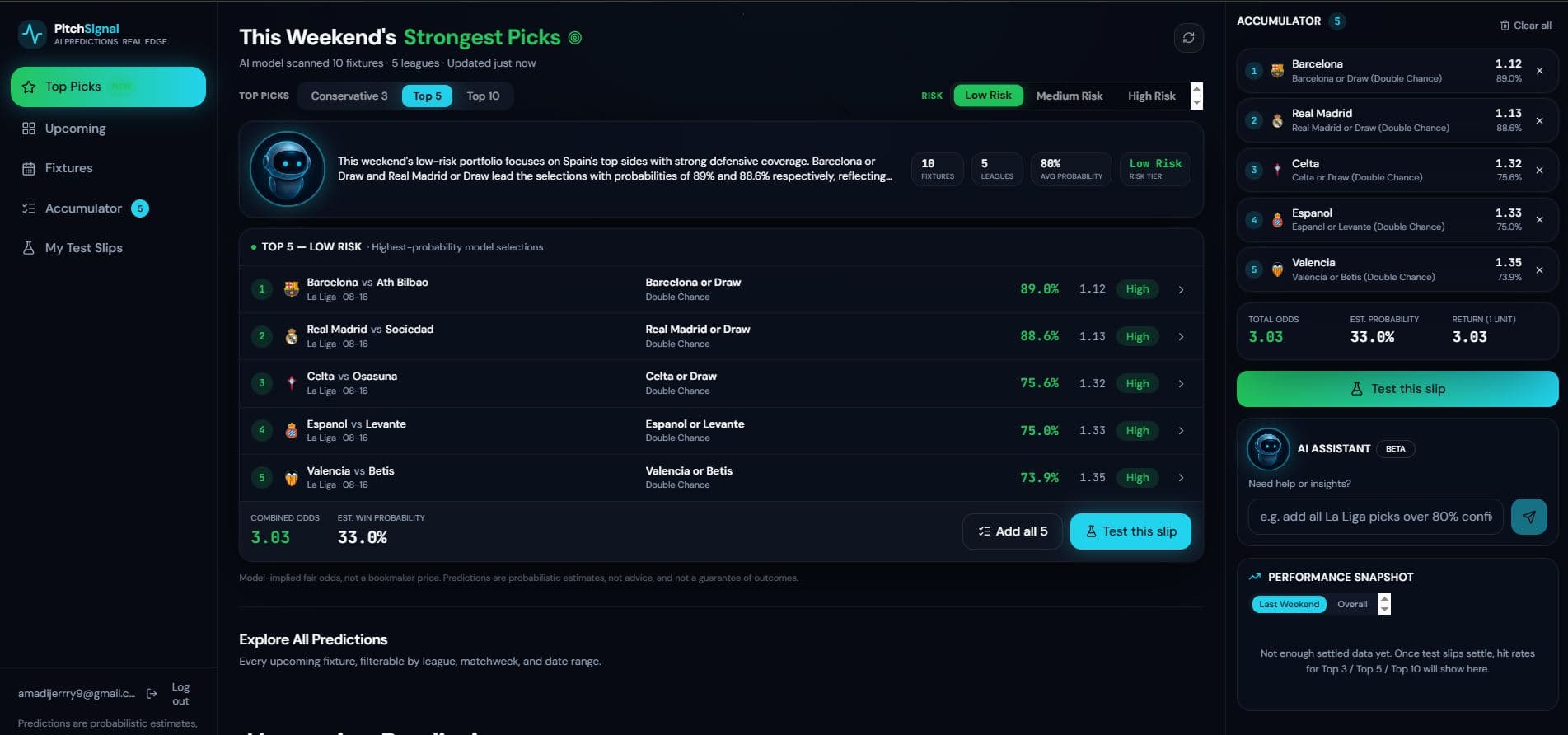Toggle performance snapshot to Overall

[x=1352, y=604]
